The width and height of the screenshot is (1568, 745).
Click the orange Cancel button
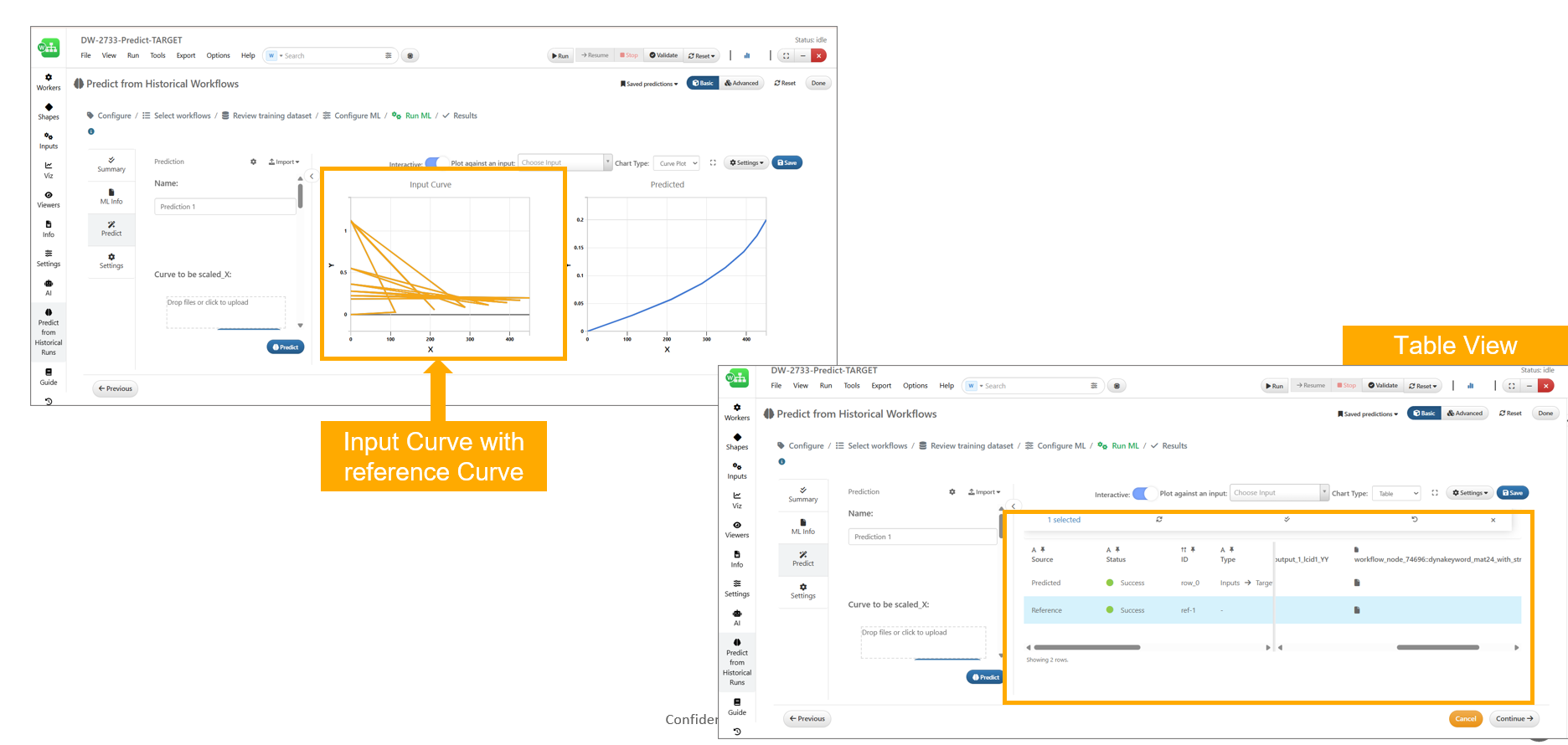(1465, 718)
